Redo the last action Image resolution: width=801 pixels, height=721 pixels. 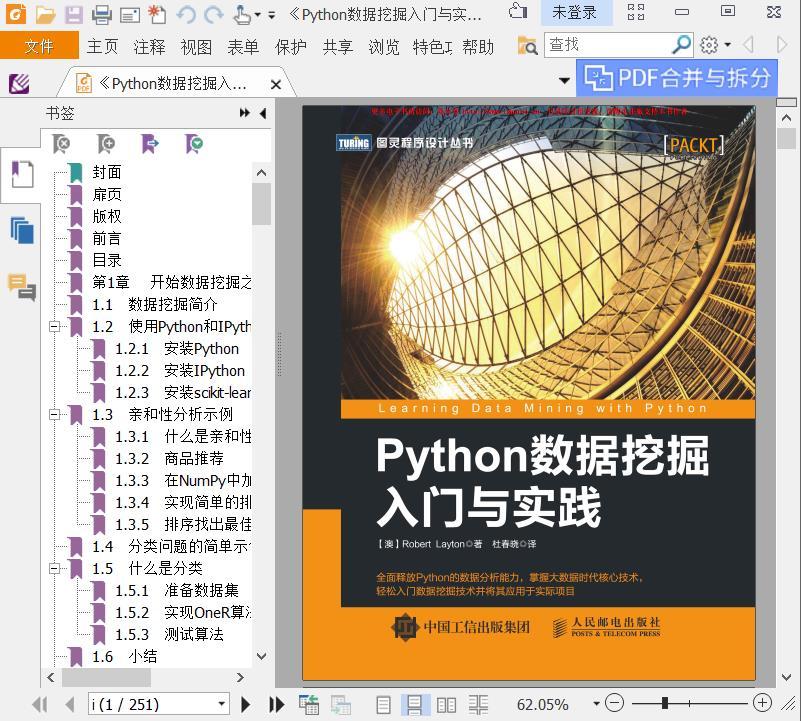tap(214, 15)
